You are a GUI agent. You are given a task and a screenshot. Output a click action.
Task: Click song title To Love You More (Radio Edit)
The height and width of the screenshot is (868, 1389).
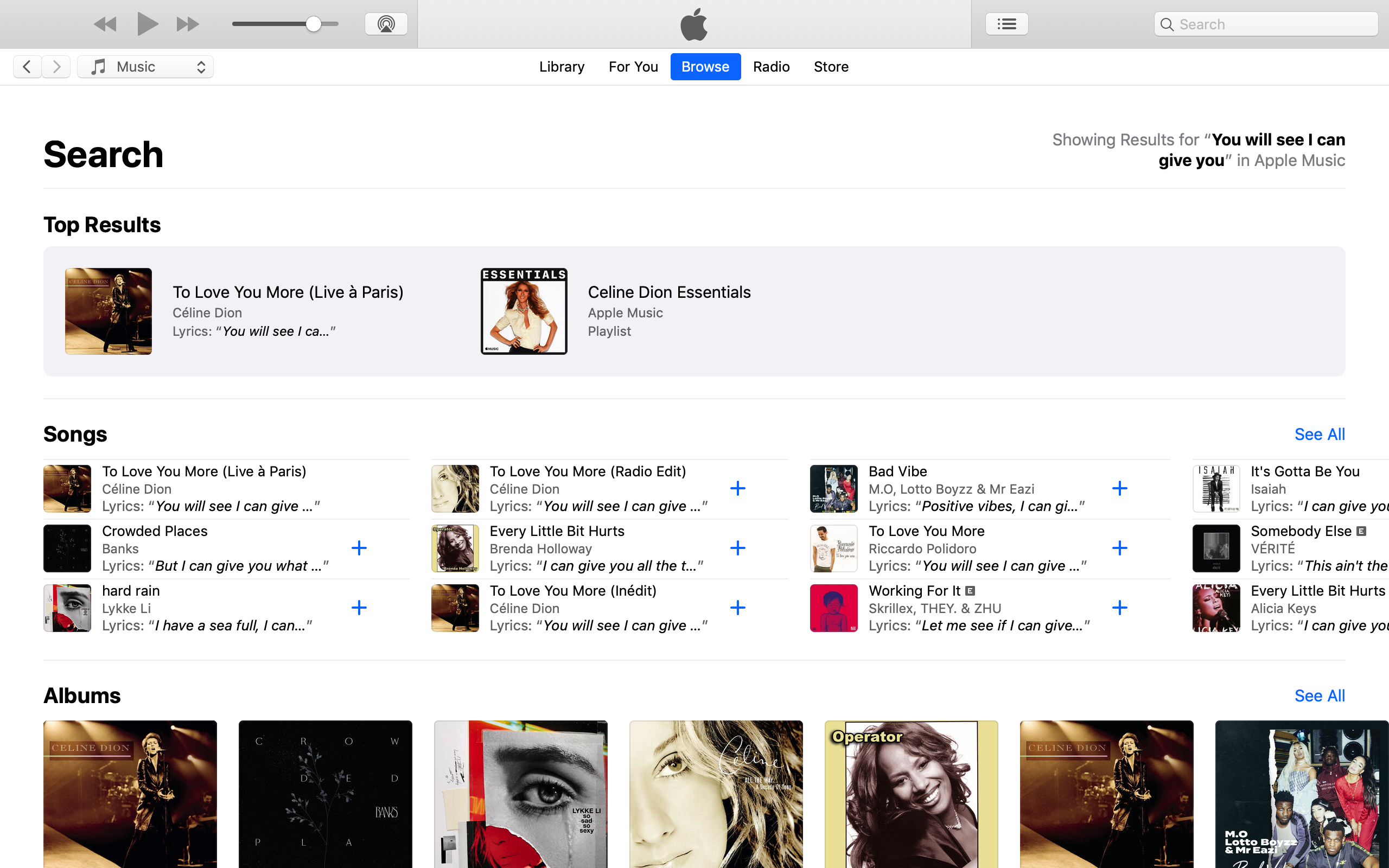[x=588, y=471]
